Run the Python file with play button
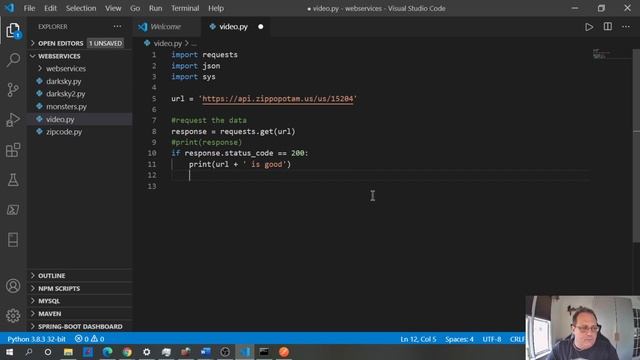 click(589, 27)
